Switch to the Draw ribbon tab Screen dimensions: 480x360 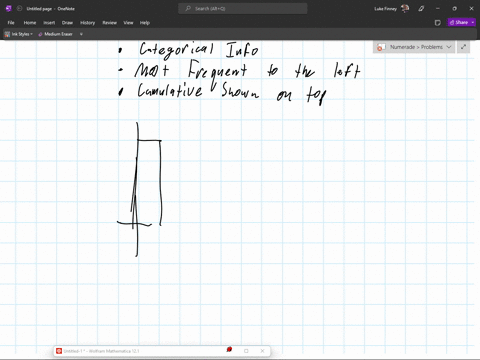(x=67, y=23)
